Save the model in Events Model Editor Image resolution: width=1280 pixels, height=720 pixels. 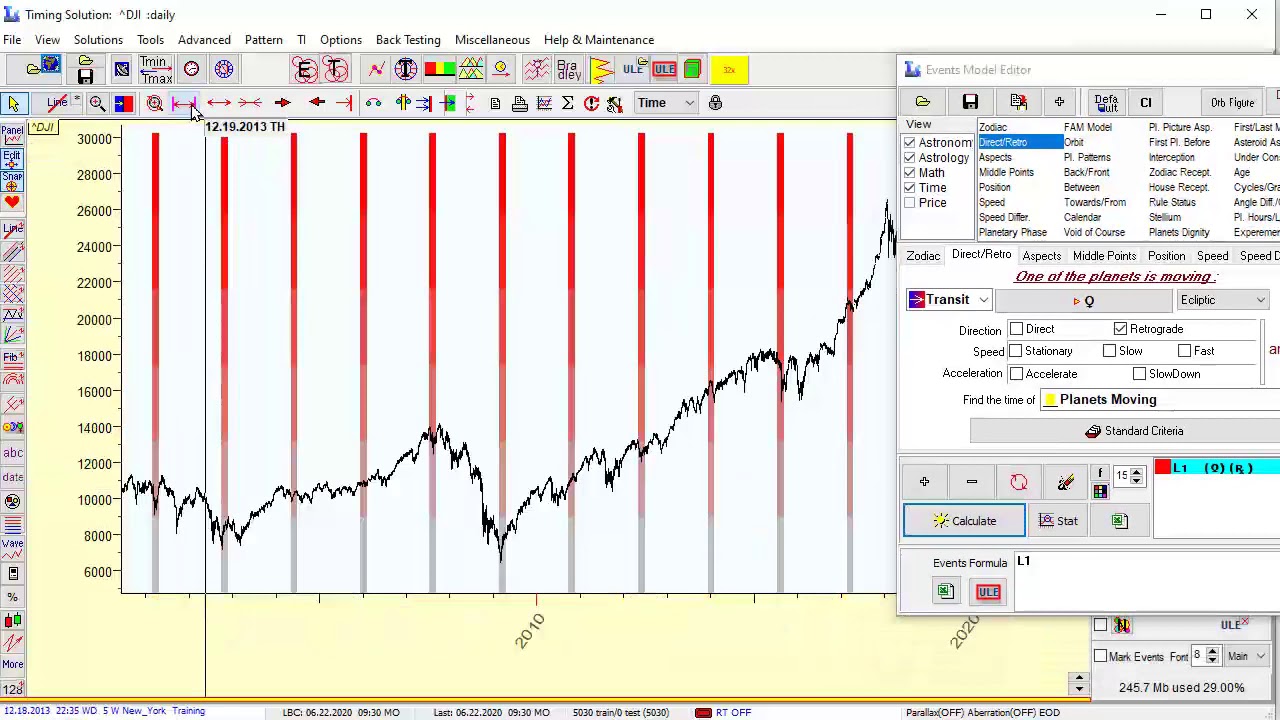click(x=970, y=102)
